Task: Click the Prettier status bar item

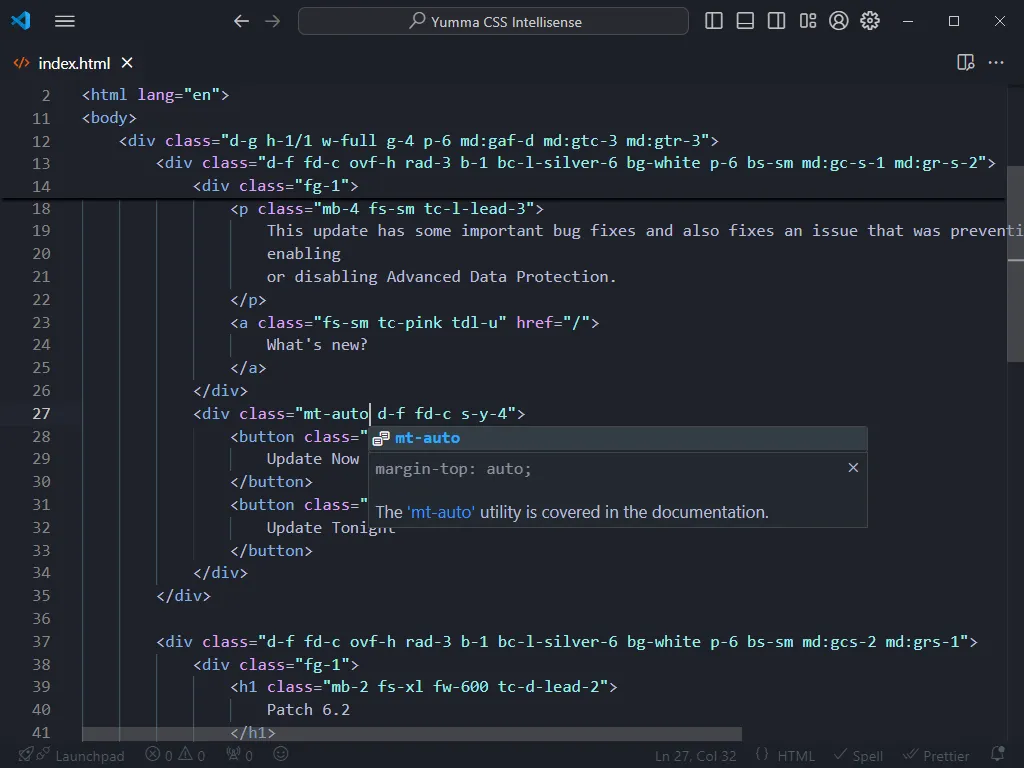Action: [936, 756]
